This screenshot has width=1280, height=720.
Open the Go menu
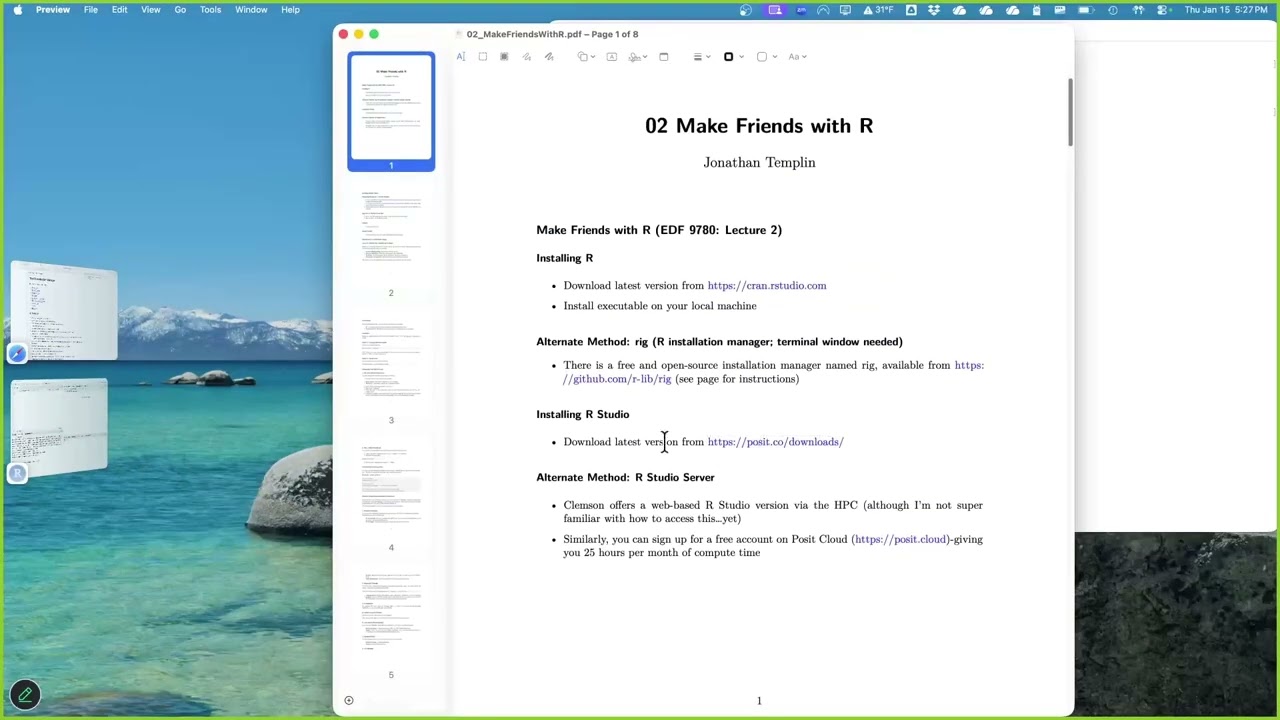[x=180, y=10]
